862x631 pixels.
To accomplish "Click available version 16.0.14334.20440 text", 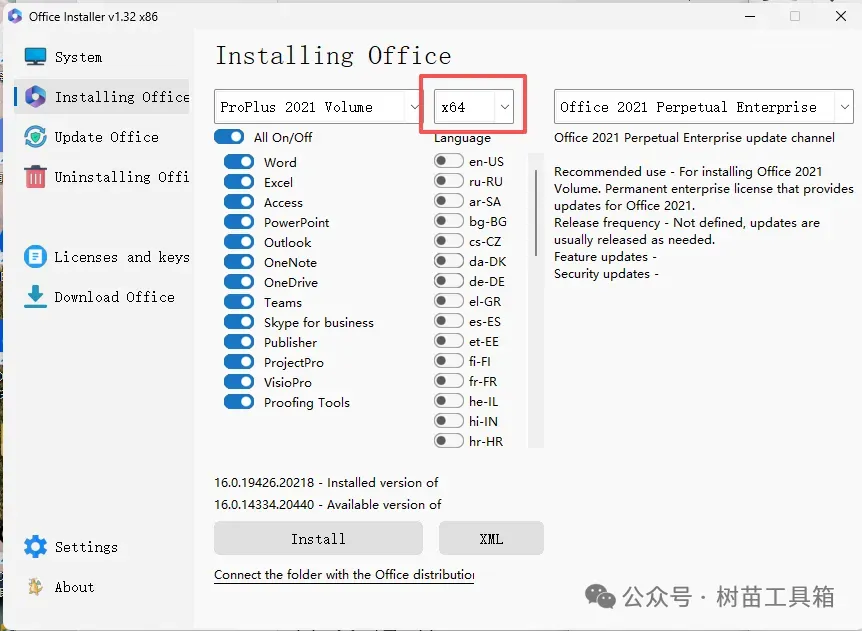I will coord(328,505).
